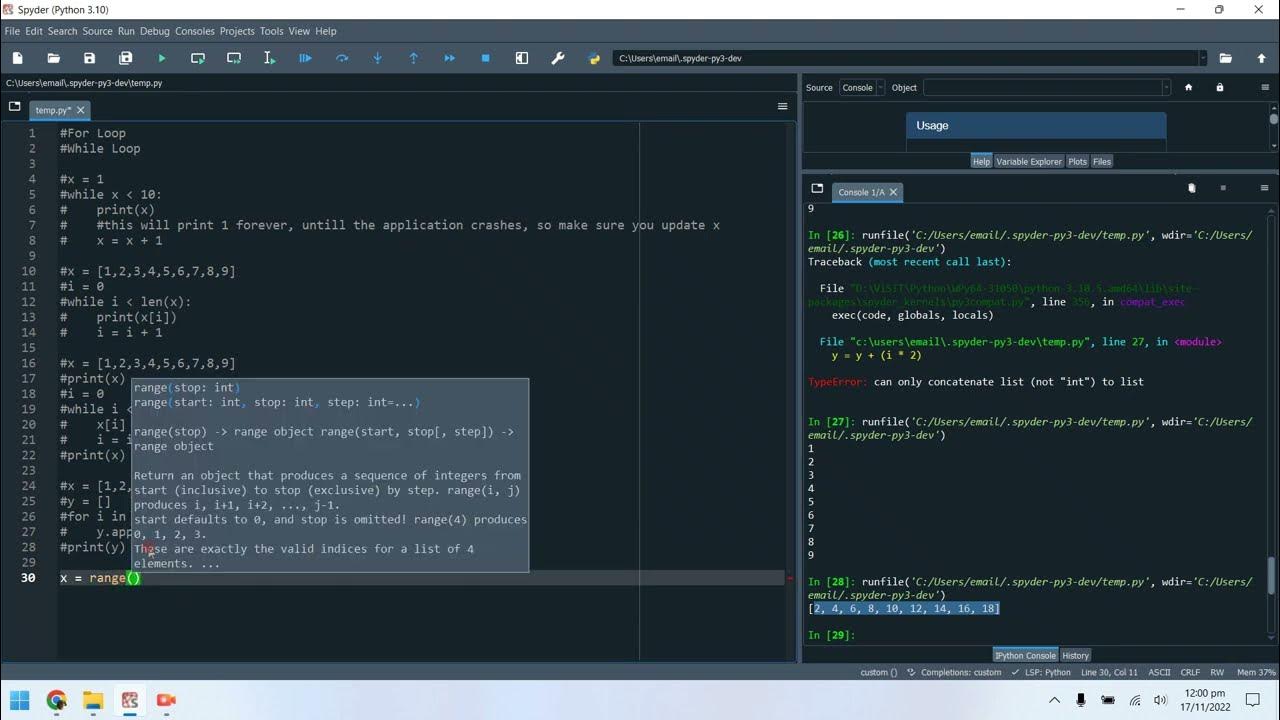
Task: Open the Windows Start menu
Action: (20, 700)
